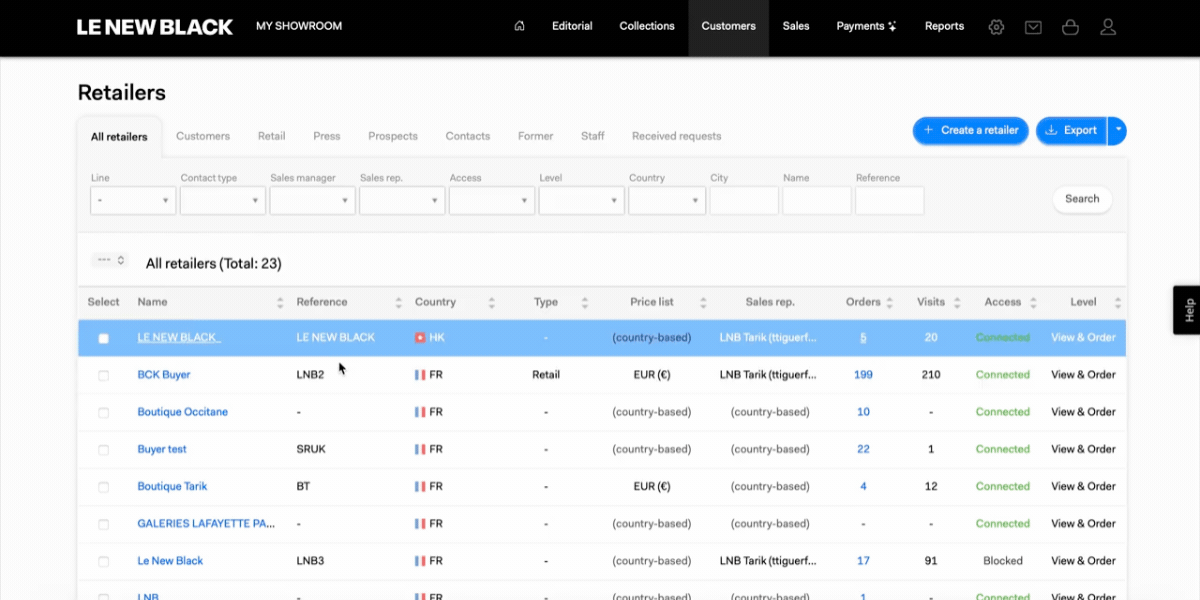Open the Level filter dropdown
Viewport: 1200px width, 600px height.
pos(581,200)
